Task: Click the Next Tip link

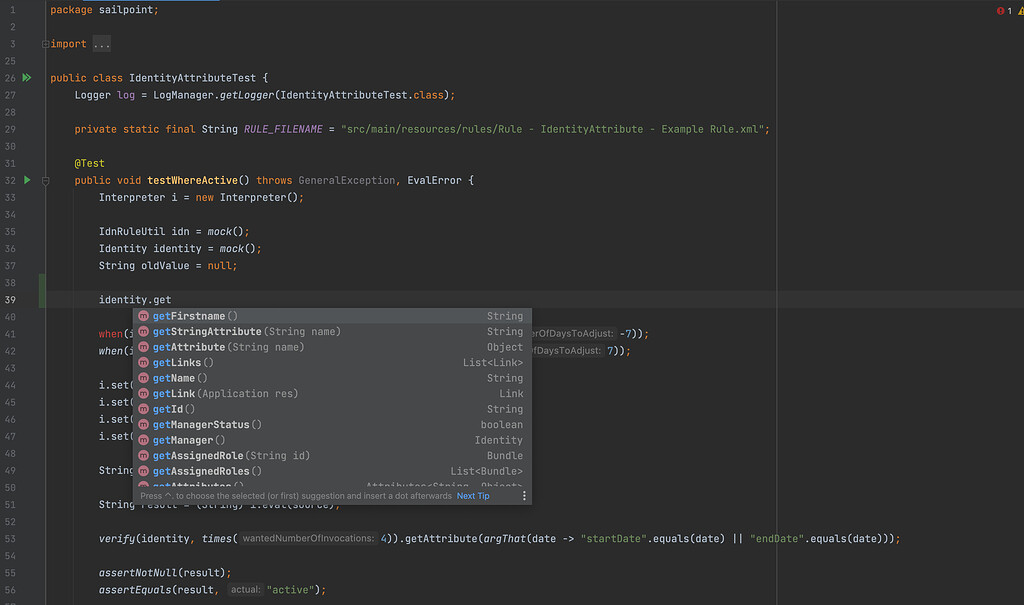Action: pyautogui.click(x=471, y=495)
